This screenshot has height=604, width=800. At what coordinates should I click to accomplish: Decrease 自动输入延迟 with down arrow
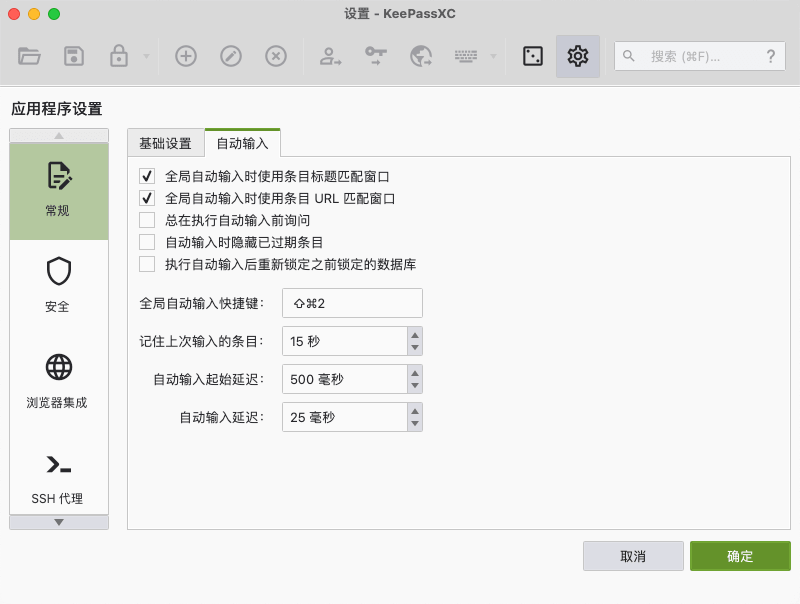[415, 424]
